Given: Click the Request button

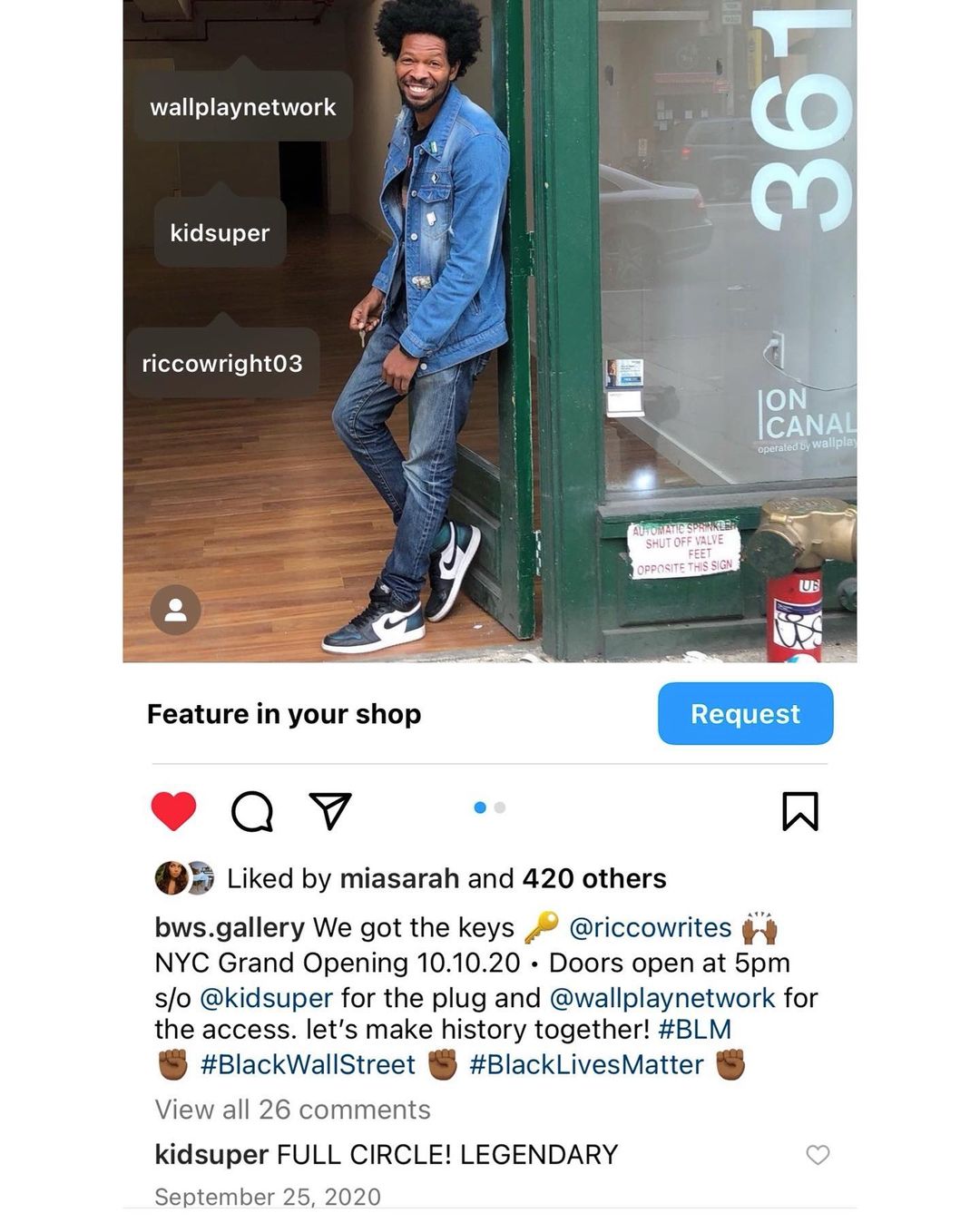Looking at the screenshot, I should click(745, 714).
